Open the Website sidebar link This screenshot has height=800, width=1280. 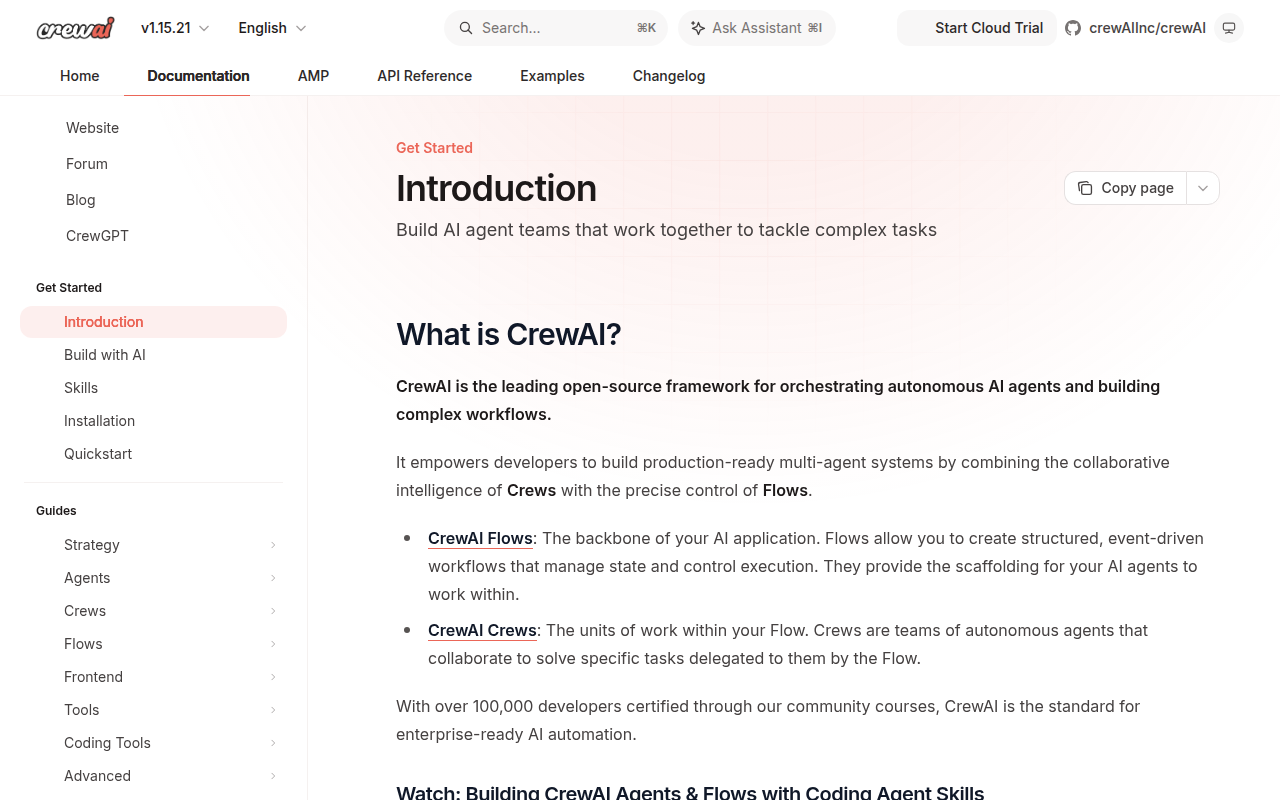point(92,128)
